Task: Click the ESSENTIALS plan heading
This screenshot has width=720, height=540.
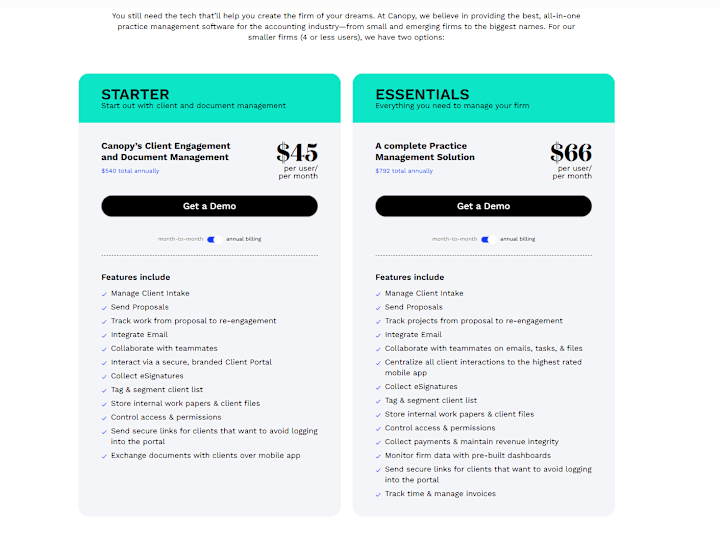Action: (422, 94)
